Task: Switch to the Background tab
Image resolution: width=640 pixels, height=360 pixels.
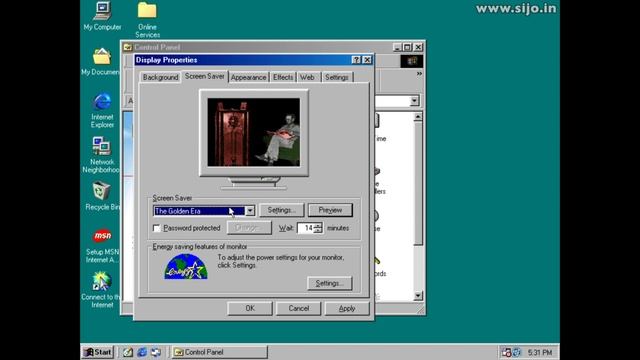Action: [160, 77]
